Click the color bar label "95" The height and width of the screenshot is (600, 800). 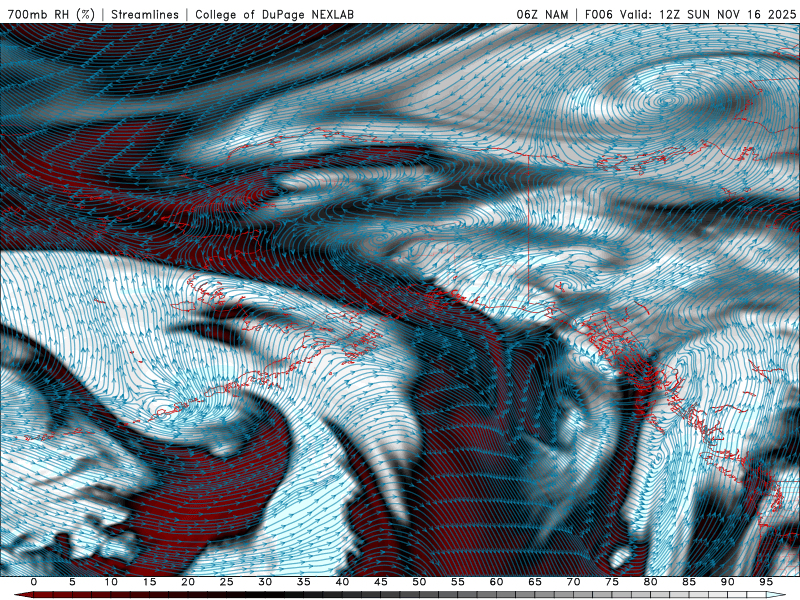pos(766,582)
